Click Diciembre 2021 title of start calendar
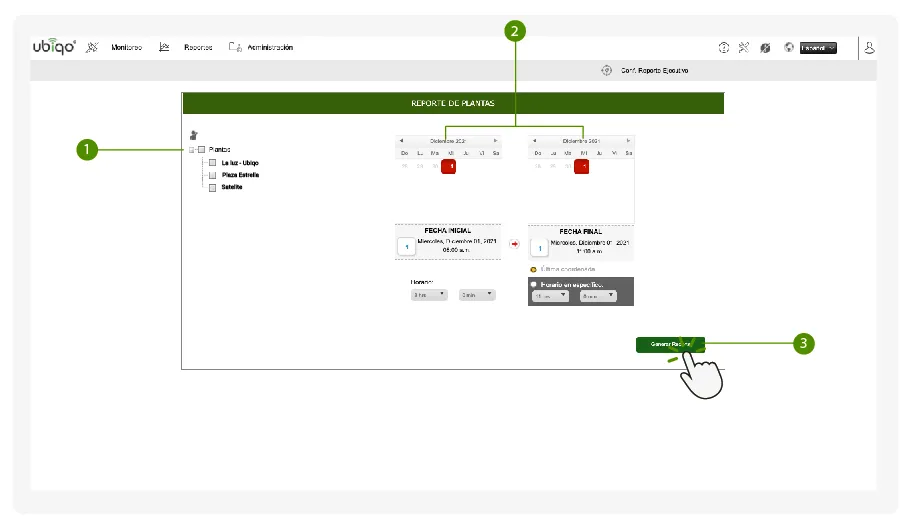 coord(448,141)
